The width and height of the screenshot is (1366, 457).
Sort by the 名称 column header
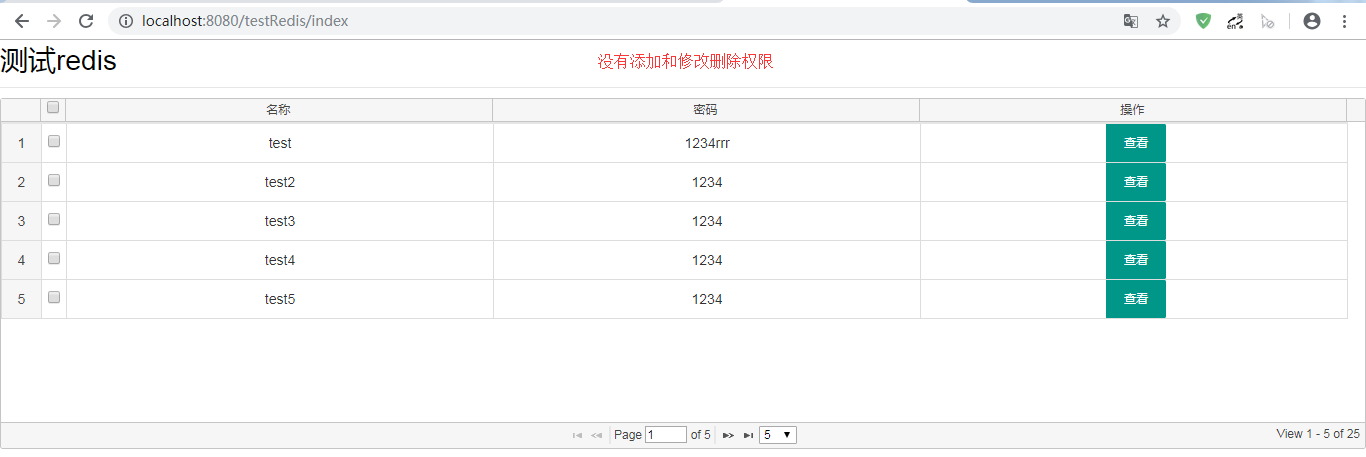(x=279, y=110)
